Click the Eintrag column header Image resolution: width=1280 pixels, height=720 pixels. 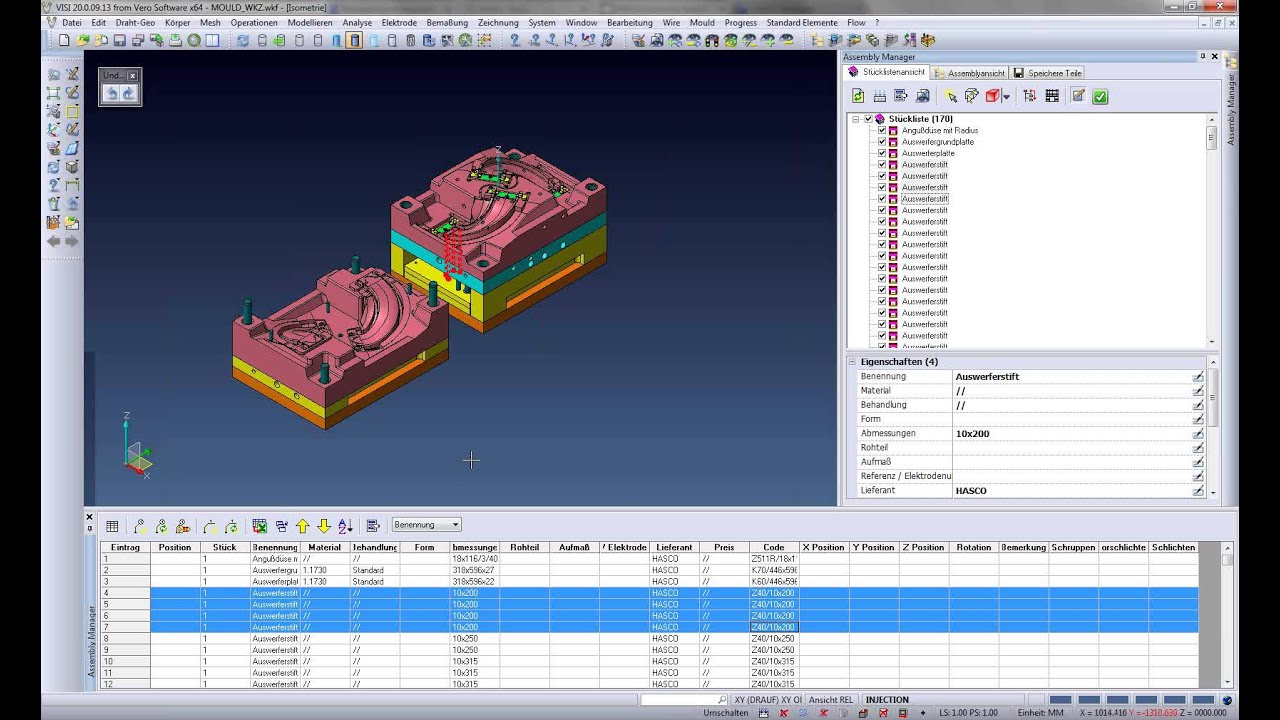click(x=125, y=547)
